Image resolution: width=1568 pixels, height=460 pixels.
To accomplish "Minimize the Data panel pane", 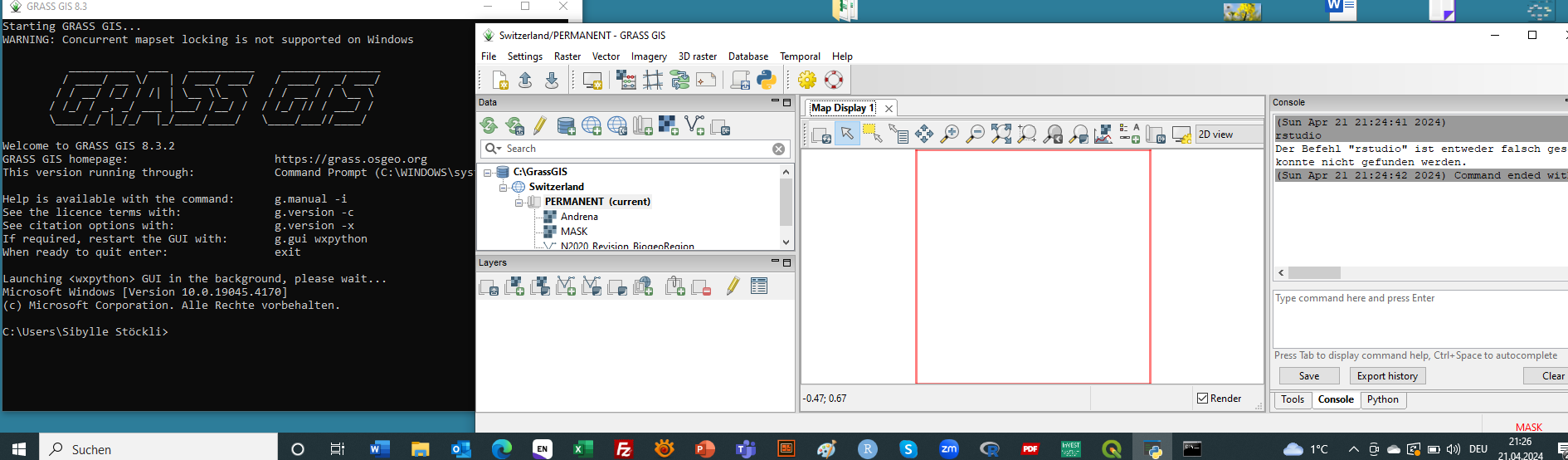I will point(775,102).
